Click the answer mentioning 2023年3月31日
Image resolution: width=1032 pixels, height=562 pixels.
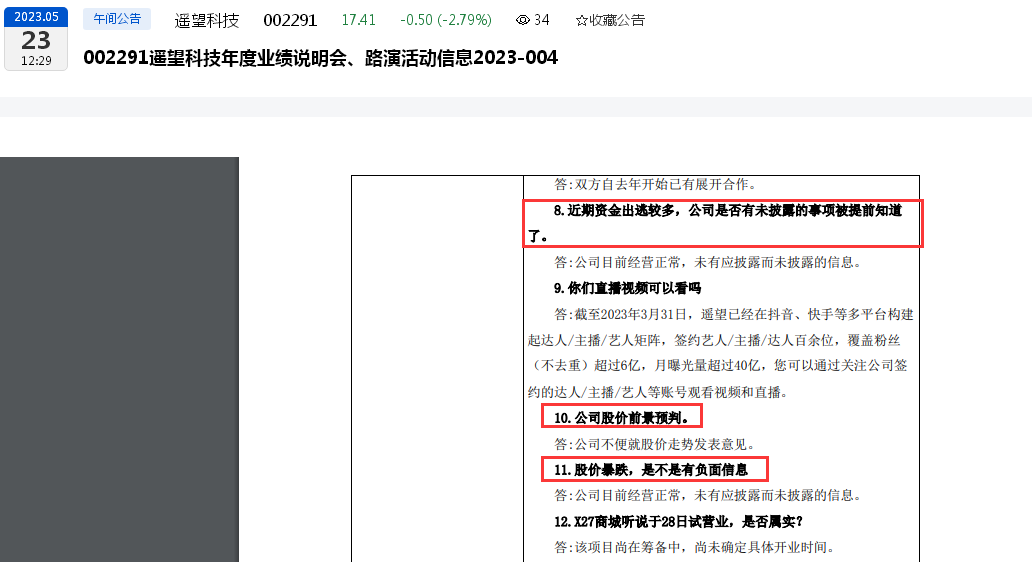(x=720, y=353)
